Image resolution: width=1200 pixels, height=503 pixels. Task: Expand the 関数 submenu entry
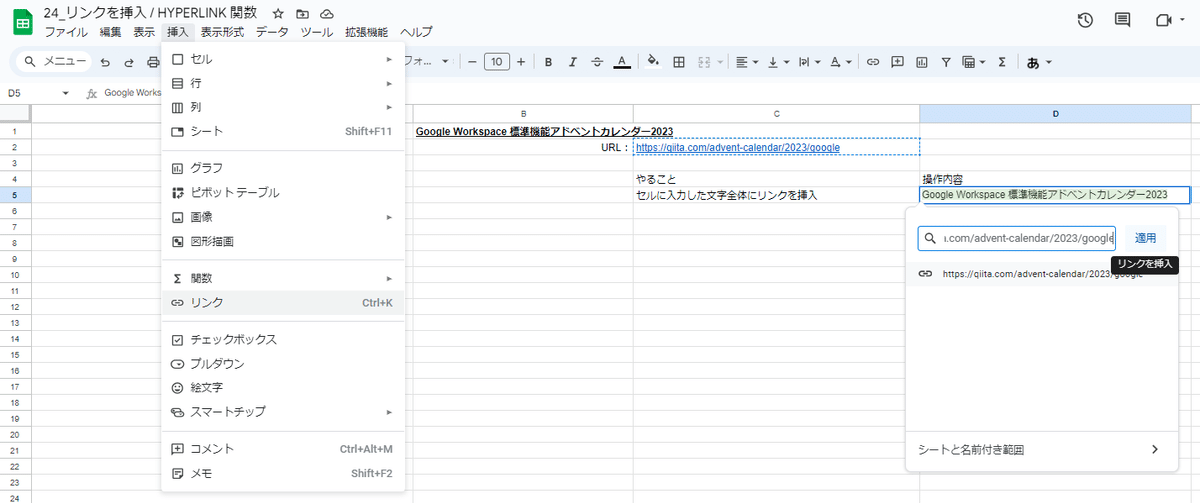283,278
